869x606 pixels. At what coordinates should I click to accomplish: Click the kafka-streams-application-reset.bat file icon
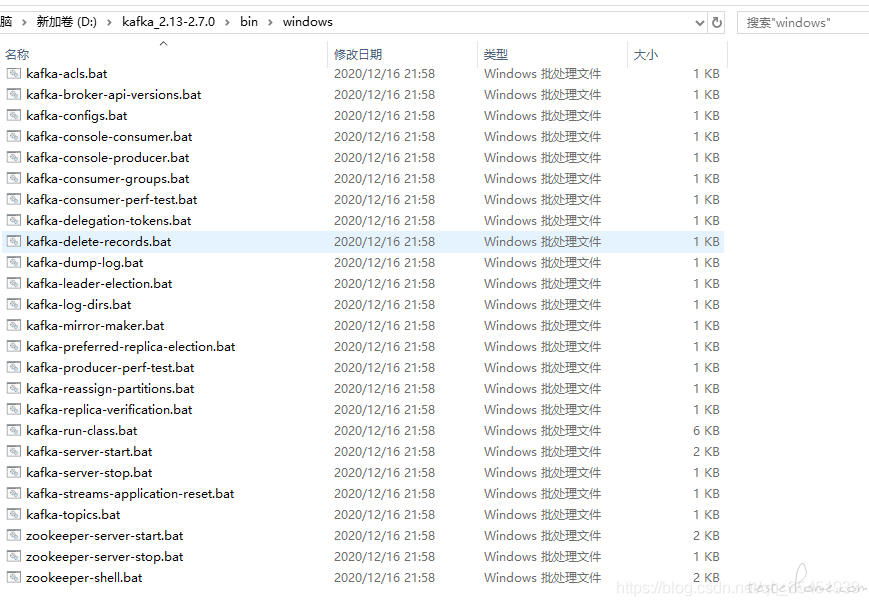[x=14, y=494]
